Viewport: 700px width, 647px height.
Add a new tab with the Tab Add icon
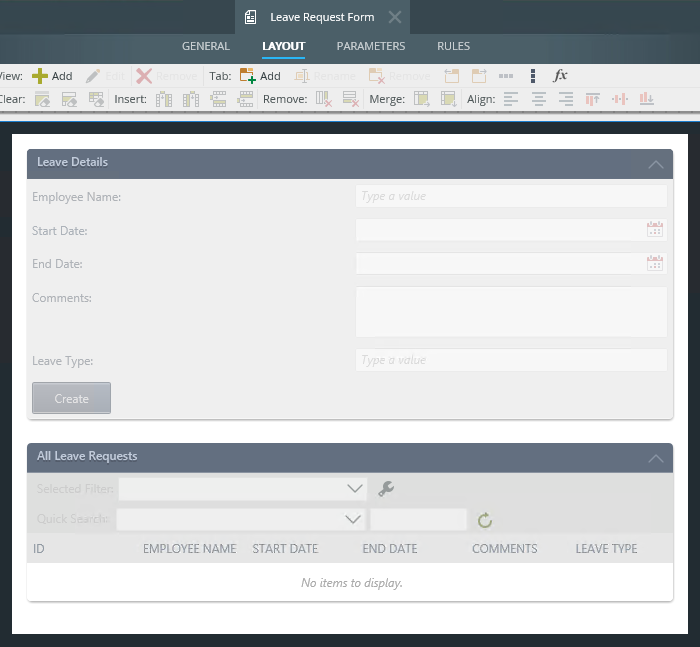(x=248, y=76)
